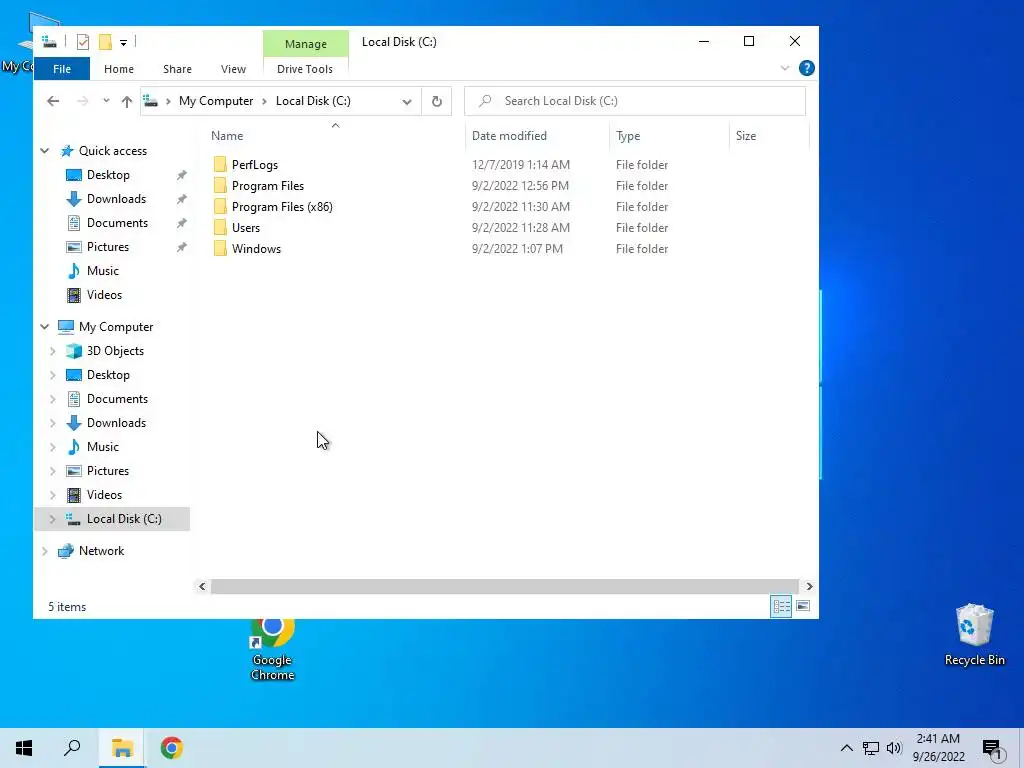Click the blue Help icon
The height and width of the screenshot is (768, 1024).
tap(807, 68)
